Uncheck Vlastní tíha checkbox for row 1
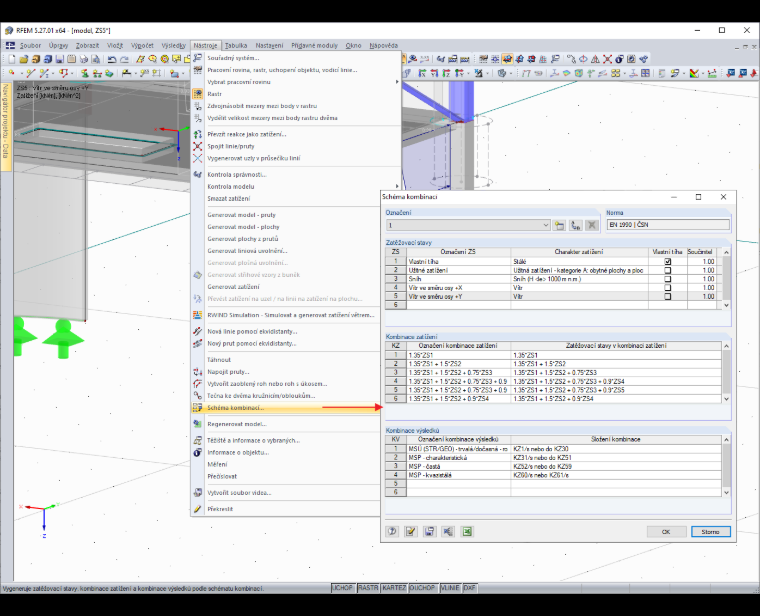 [x=667, y=261]
